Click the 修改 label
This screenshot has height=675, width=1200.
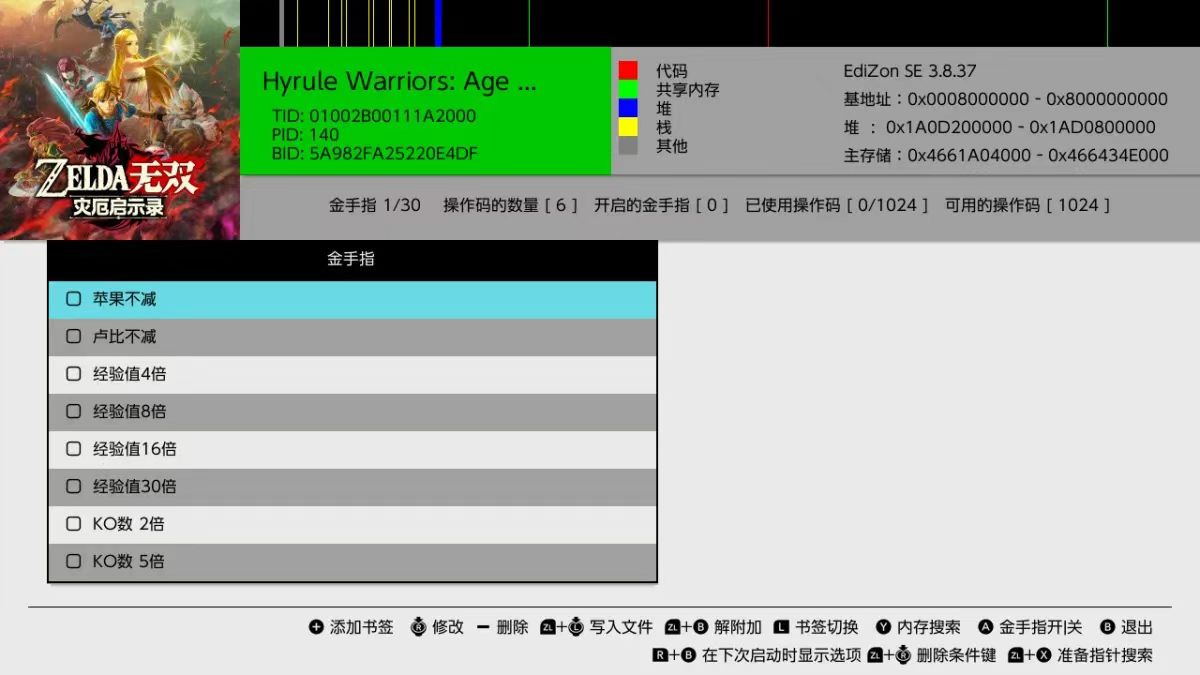[x=448, y=627]
